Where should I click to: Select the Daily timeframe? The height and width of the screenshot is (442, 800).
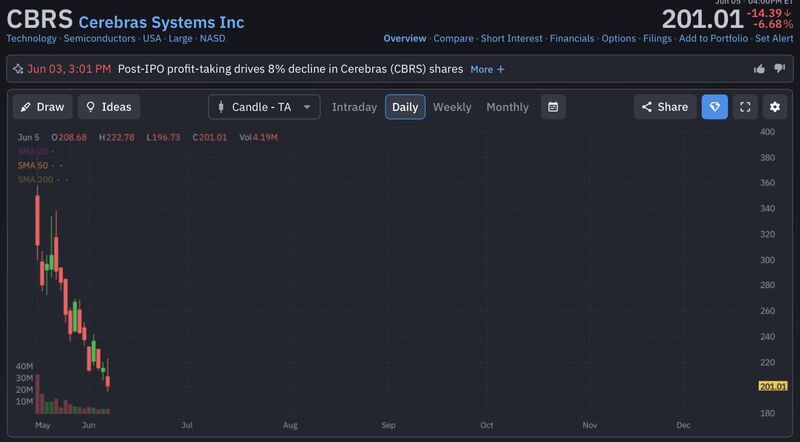[405, 107]
